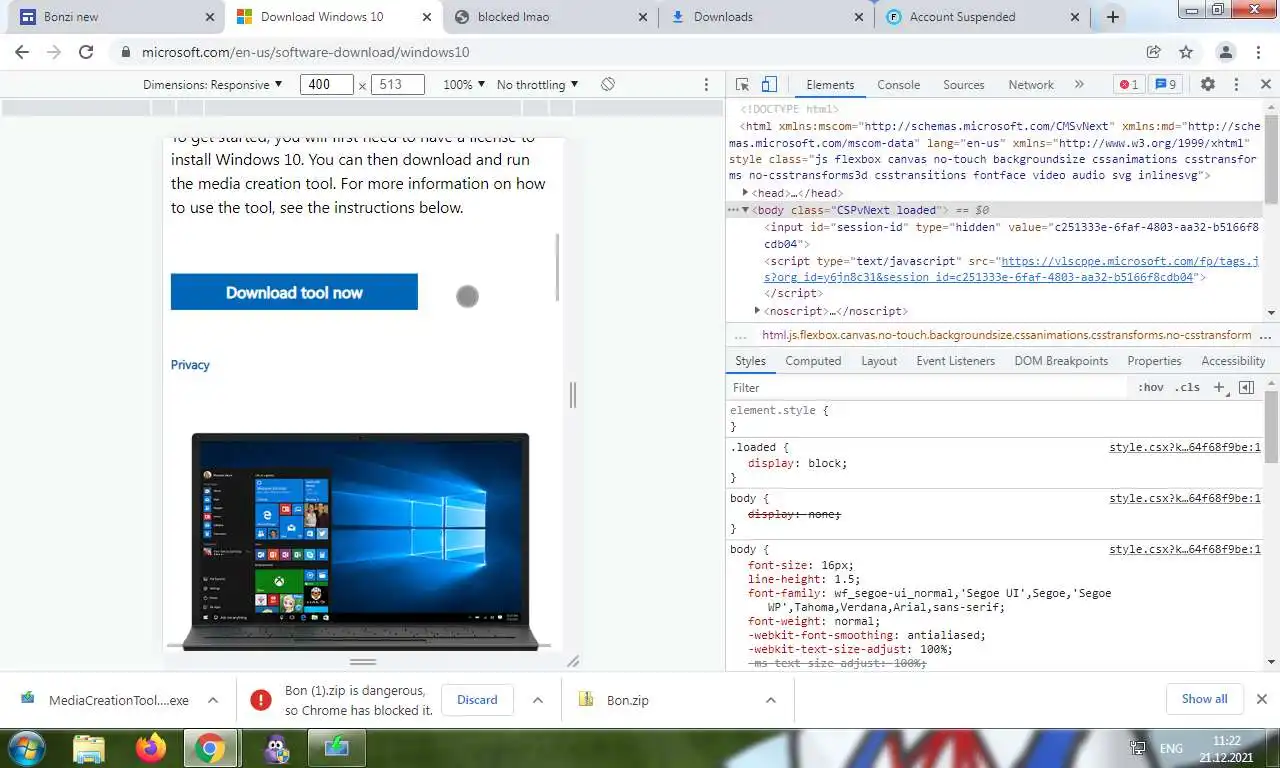Edit the viewport width field 400
This screenshot has height=768, width=1280.
pos(326,85)
